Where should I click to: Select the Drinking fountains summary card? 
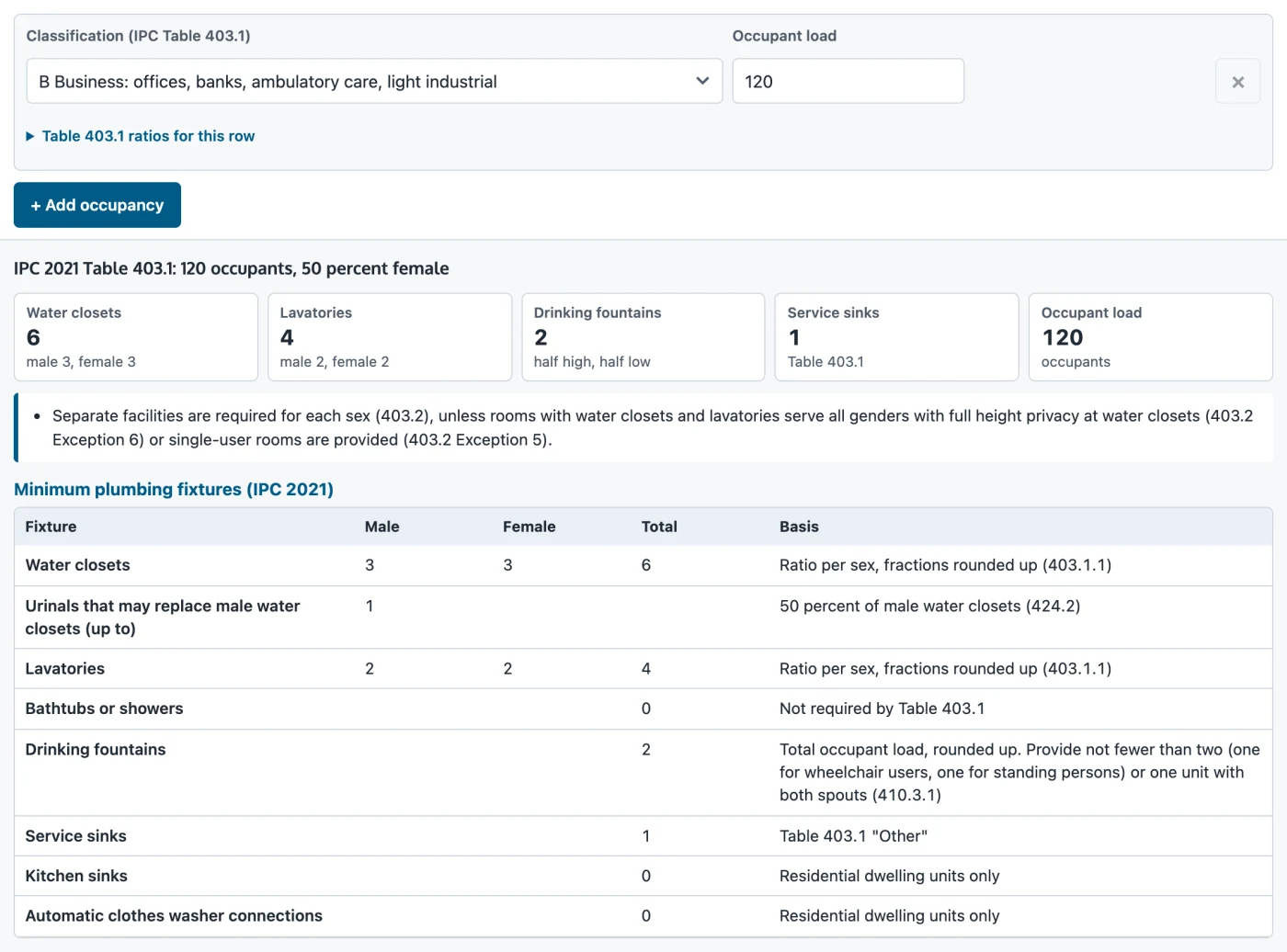pos(643,337)
